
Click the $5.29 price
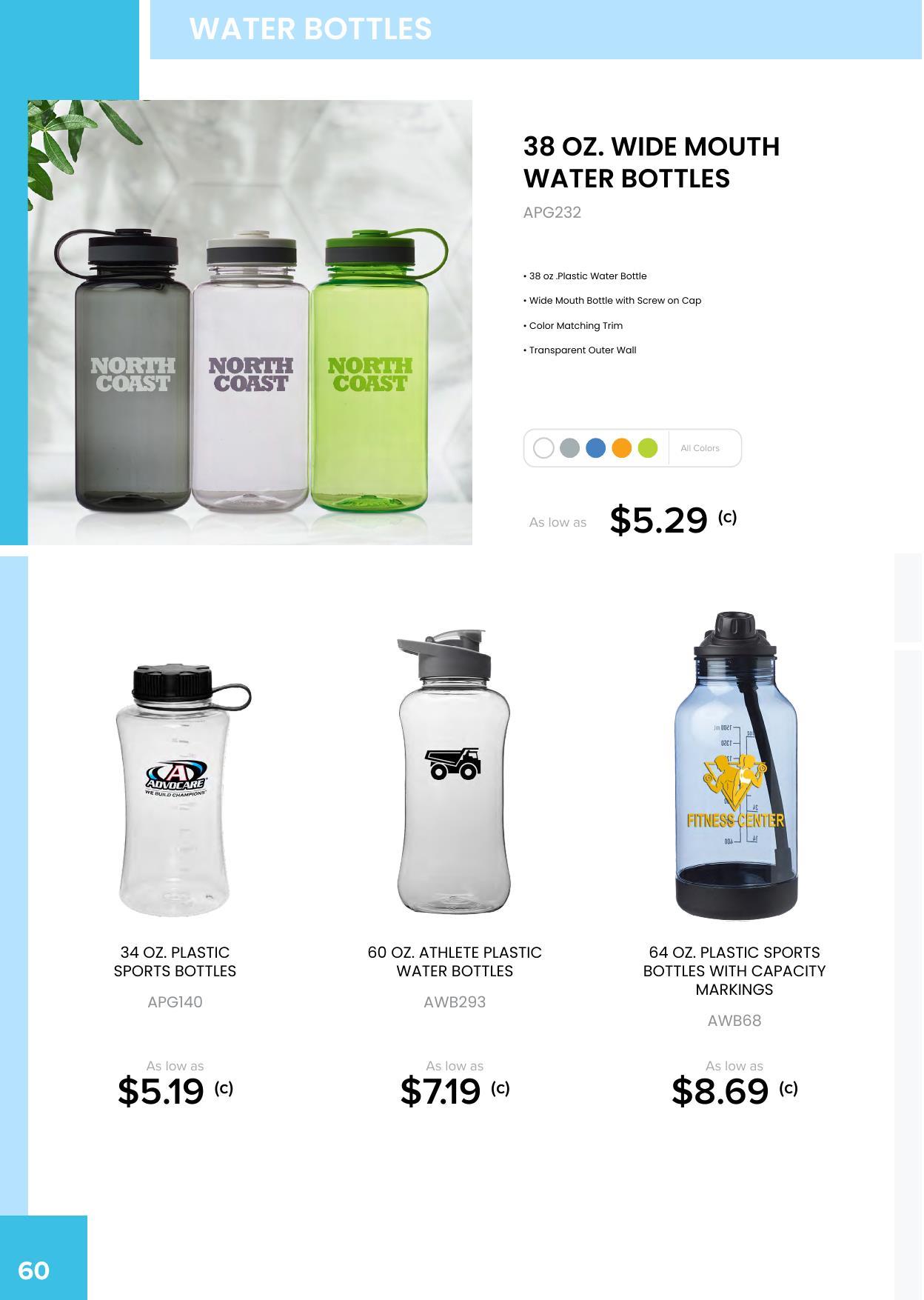coord(659,520)
